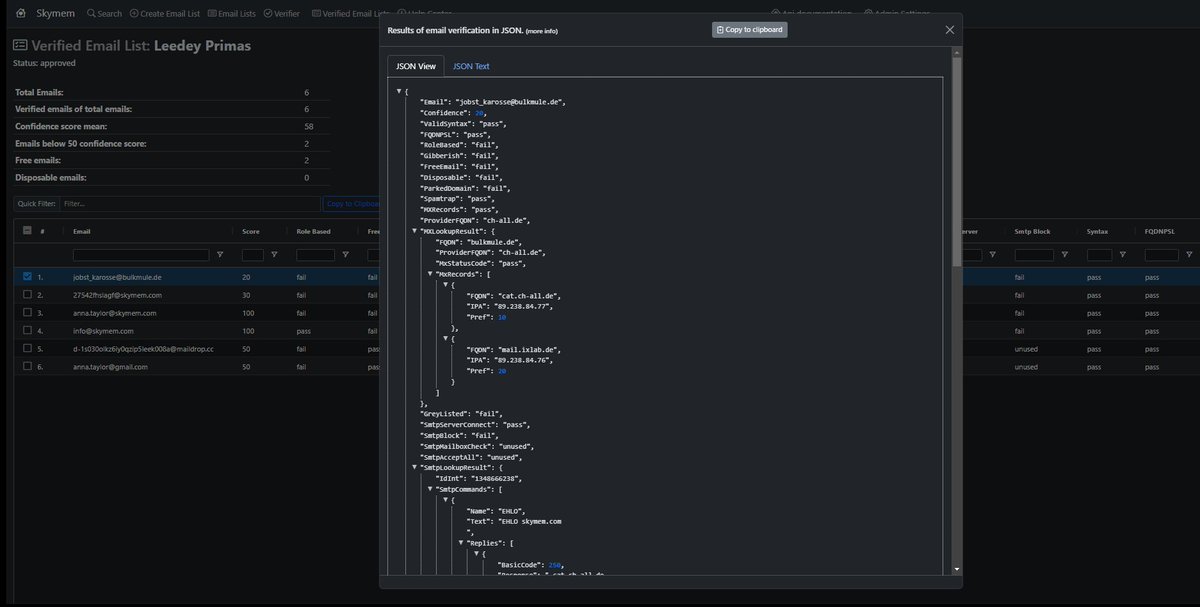Switch to the JSON View tab

pos(415,66)
